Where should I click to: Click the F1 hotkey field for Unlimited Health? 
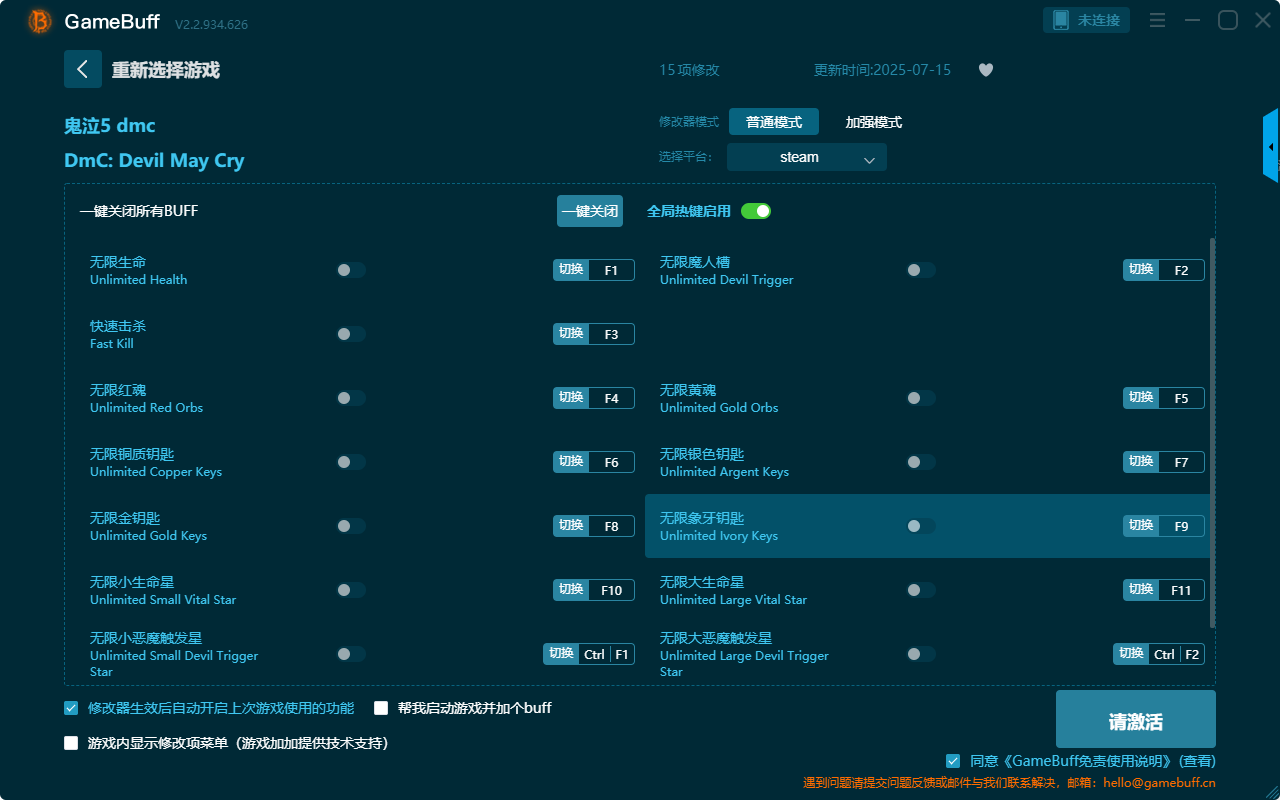point(611,270)
